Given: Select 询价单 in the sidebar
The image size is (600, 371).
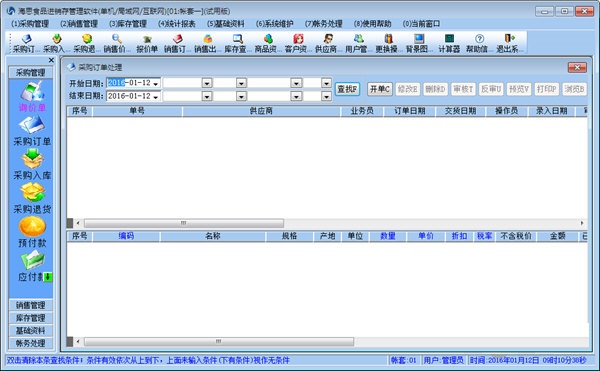Looking at the screenshot, I should [x=32, y=96].
